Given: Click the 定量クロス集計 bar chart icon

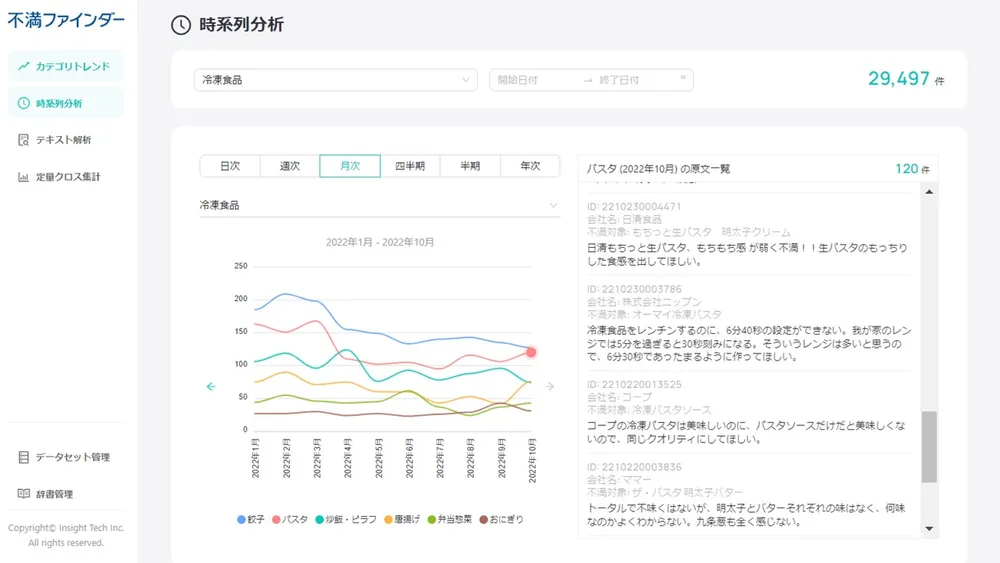Looking at the screenshot, I should click(24, 177).
